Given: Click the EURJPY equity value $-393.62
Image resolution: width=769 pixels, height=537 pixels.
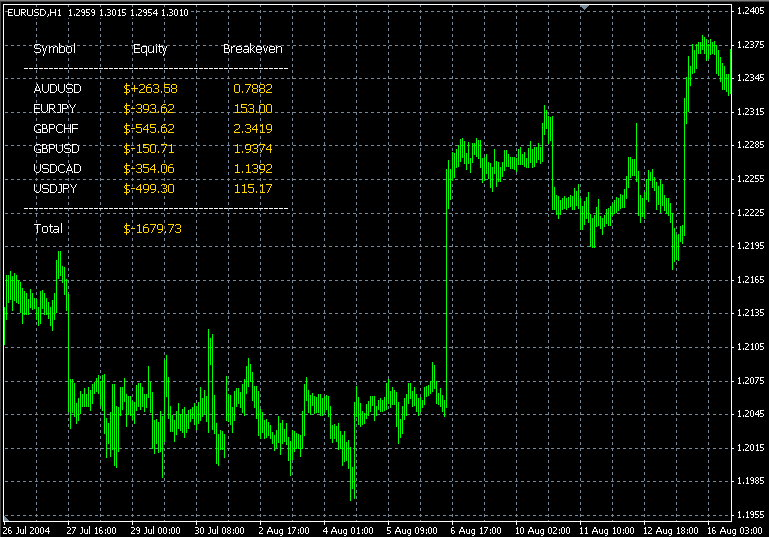Looking at the screenshot, I should 149,108.
